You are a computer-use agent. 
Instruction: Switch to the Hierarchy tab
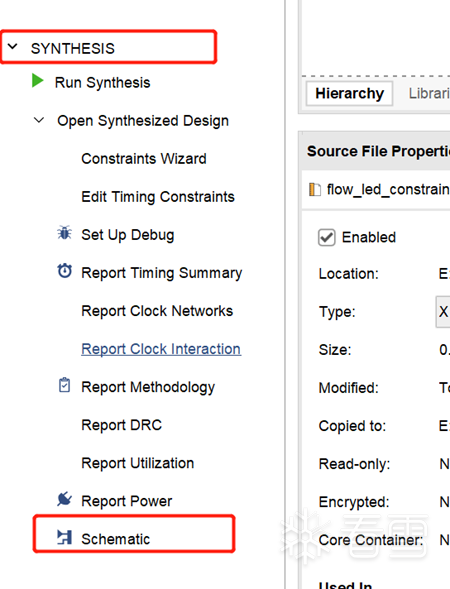349,93
